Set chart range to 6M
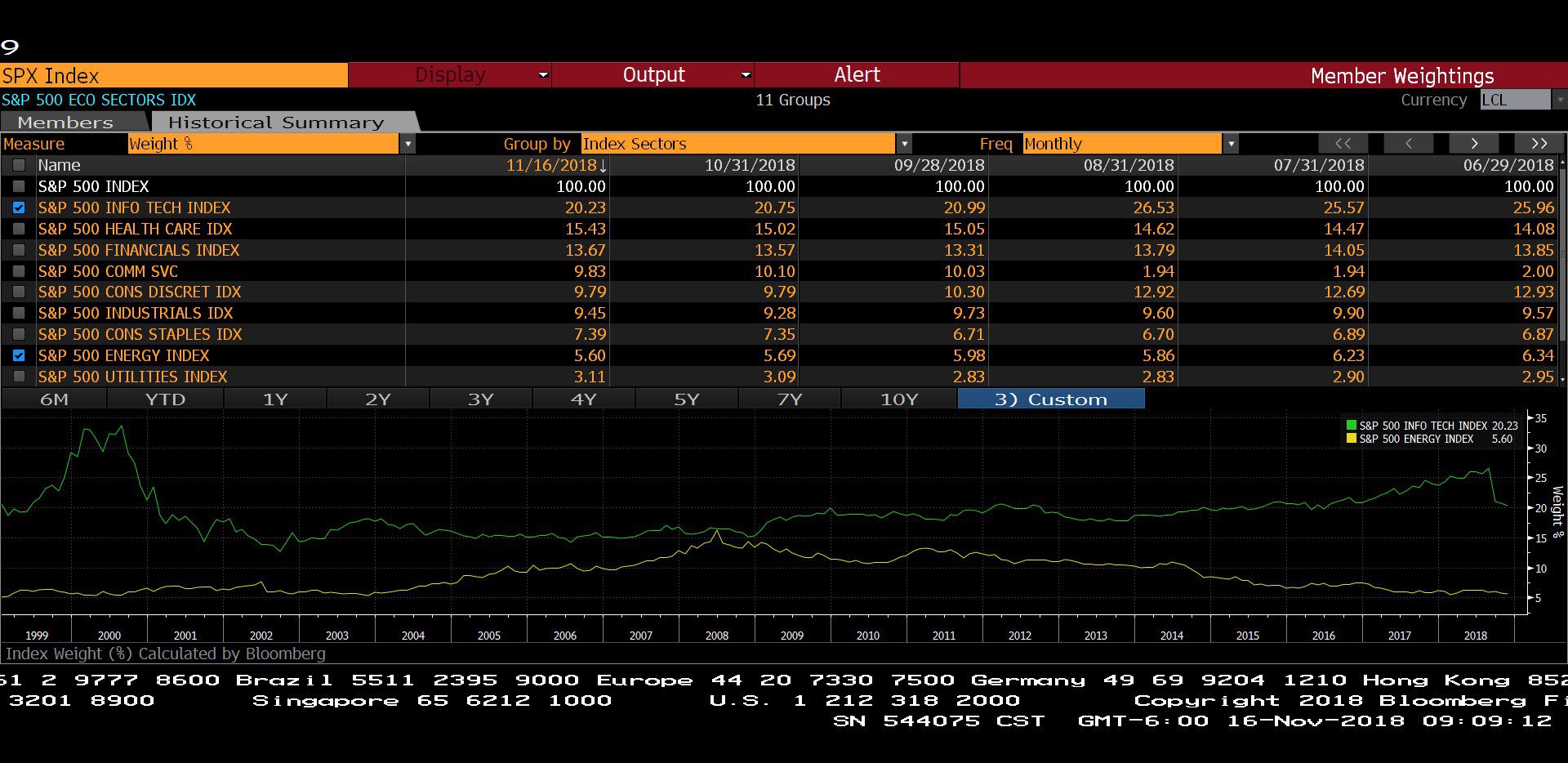The height and width of the screenshot is (763, 1568). coord(54,399)
